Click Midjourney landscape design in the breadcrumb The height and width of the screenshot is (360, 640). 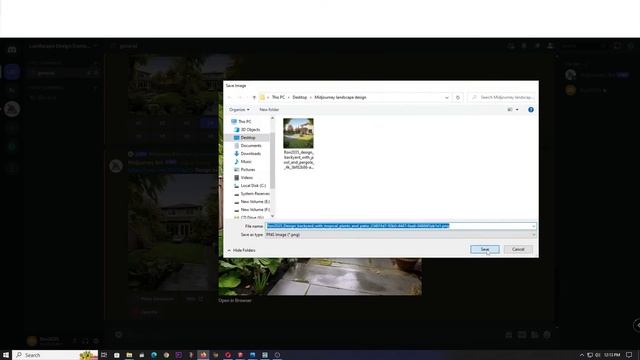click(340, 98)
